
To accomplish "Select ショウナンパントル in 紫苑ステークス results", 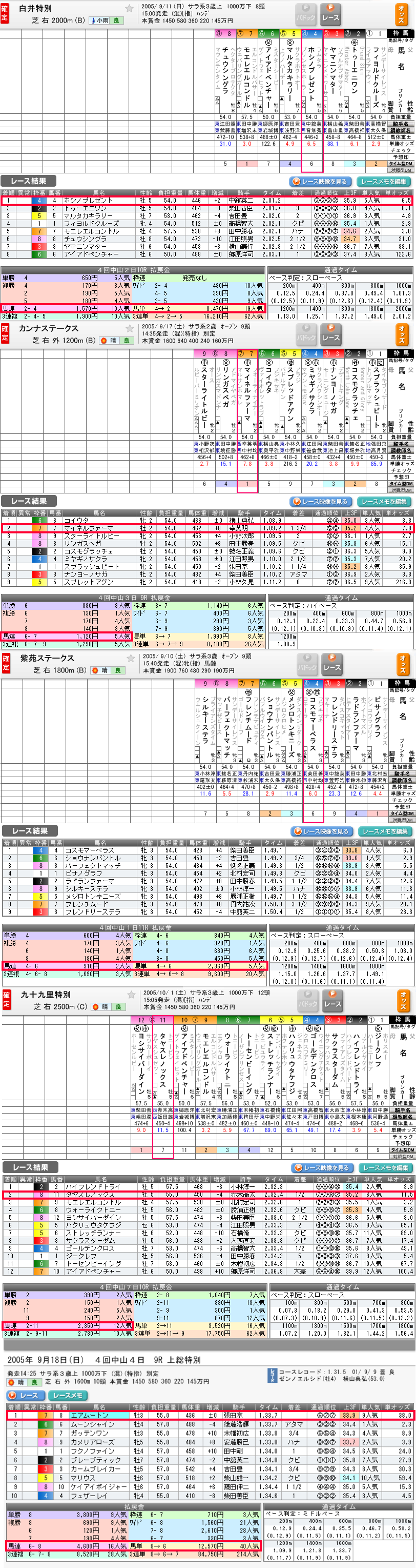I will click(x=92, y=858).
